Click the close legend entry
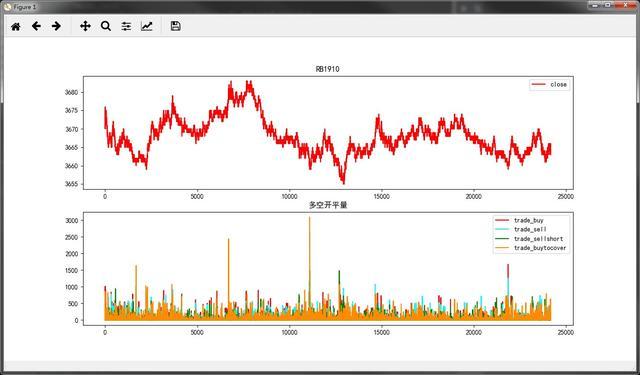Screen dimensions: 640x375 tap(549, 84)
